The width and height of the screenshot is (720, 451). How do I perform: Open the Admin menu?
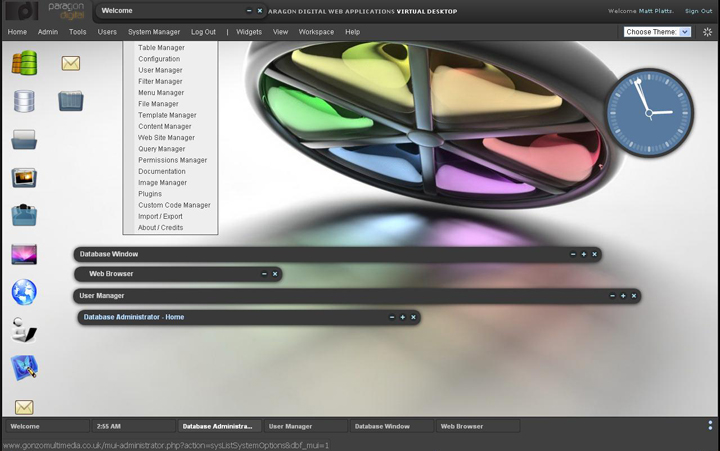coord(48,32)
